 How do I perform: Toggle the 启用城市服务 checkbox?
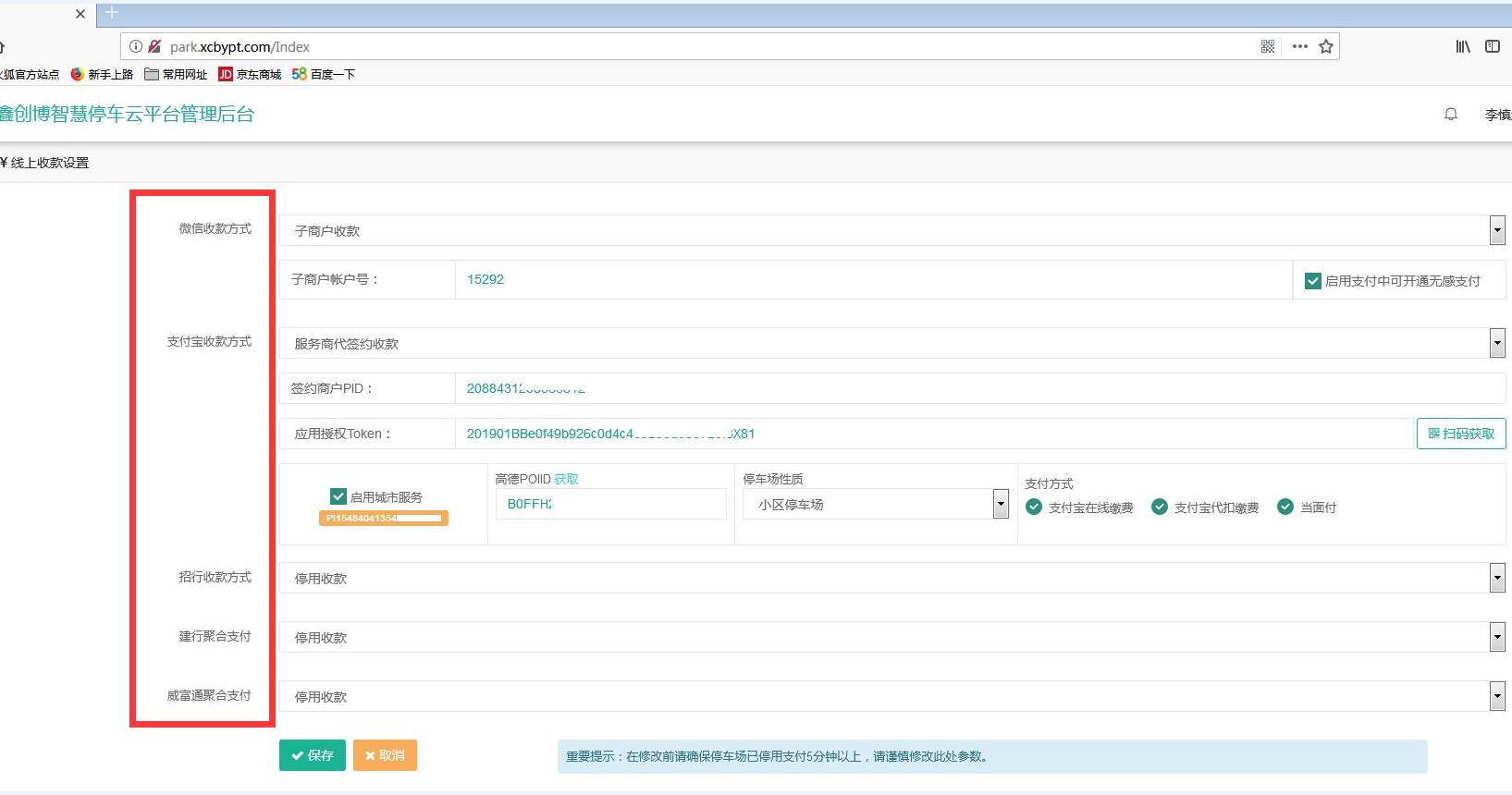click(x=338, y=496)
